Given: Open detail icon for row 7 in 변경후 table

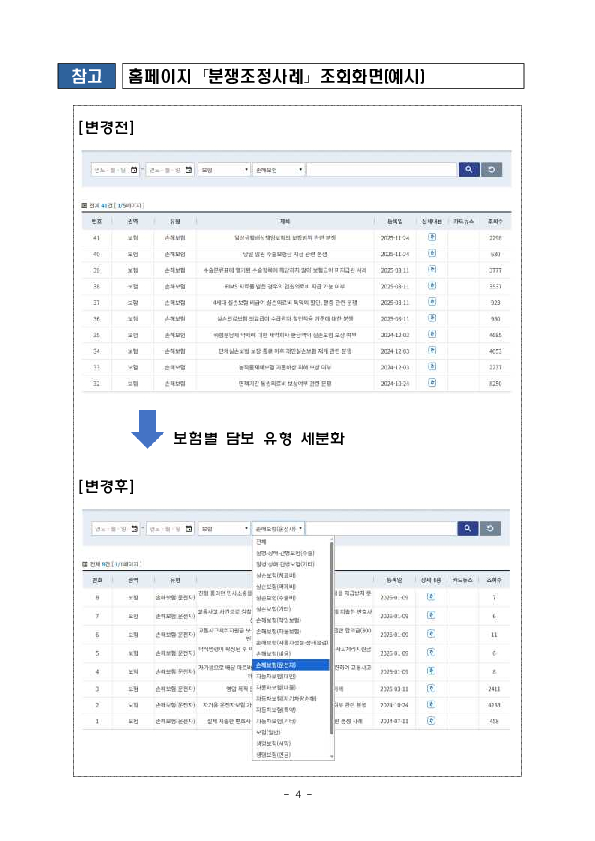Looking at the screenshot, I should click(430, 615).
